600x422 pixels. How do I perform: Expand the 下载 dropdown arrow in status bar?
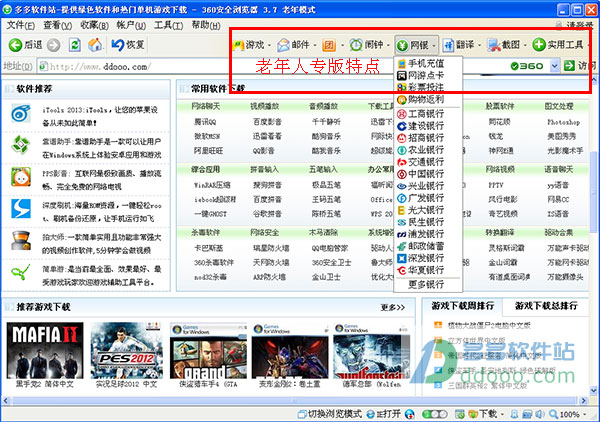click(x=502, y=414)
